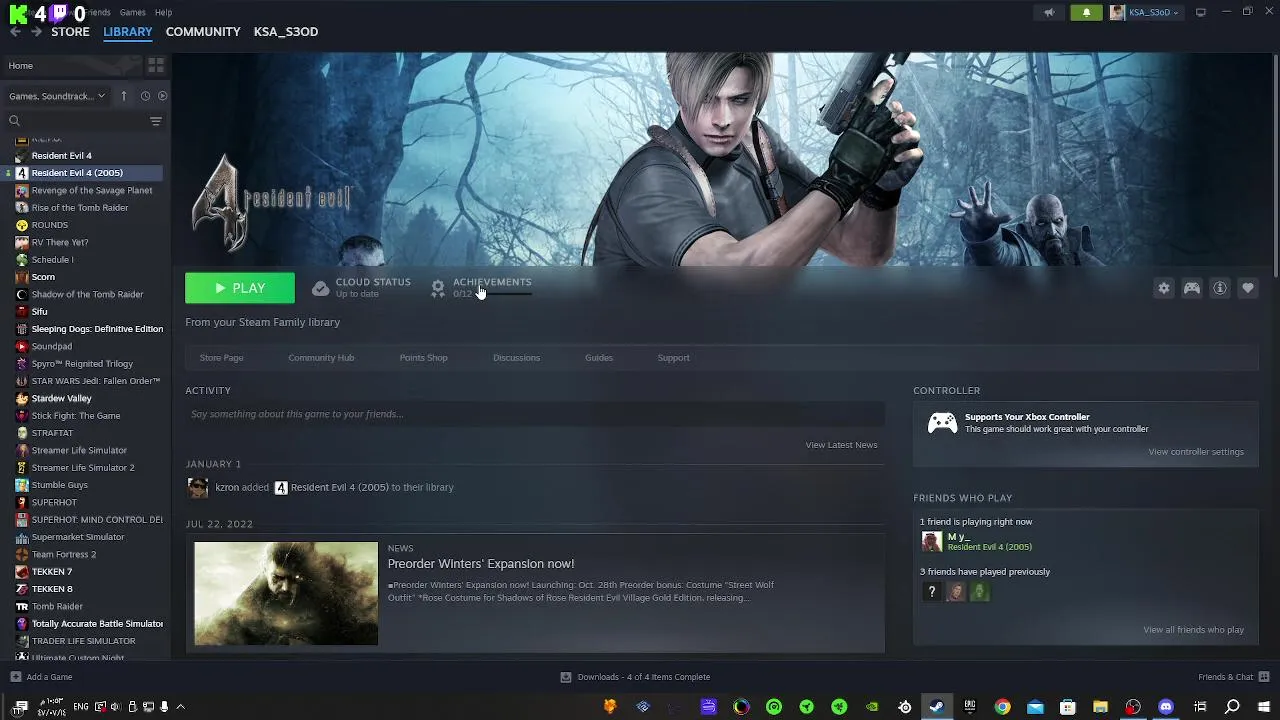Open the green notifications bell

coord(1086,13)
